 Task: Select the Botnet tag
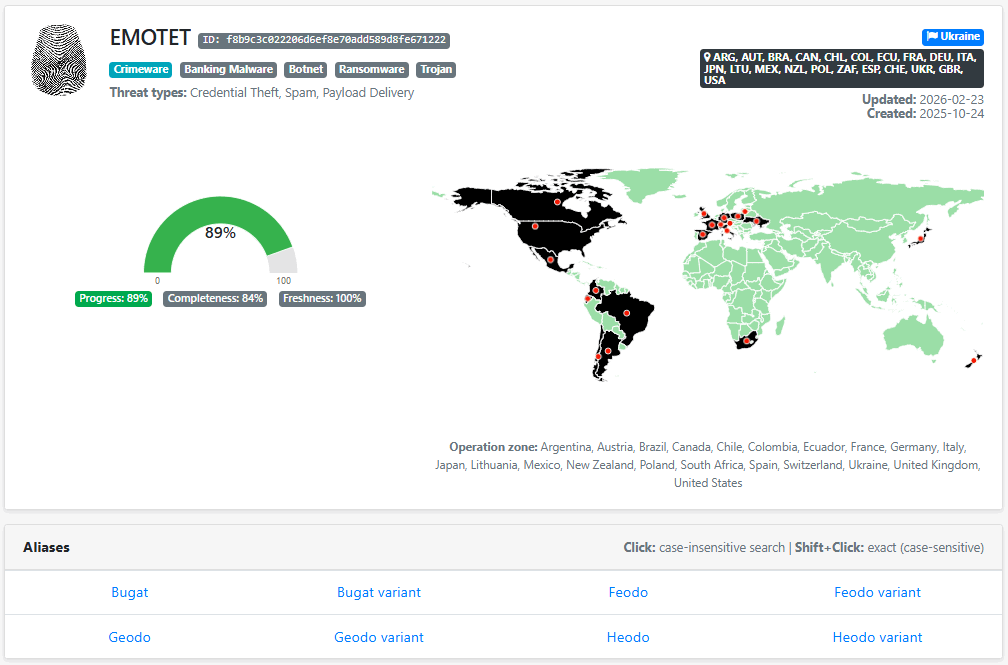coord(305,70)
